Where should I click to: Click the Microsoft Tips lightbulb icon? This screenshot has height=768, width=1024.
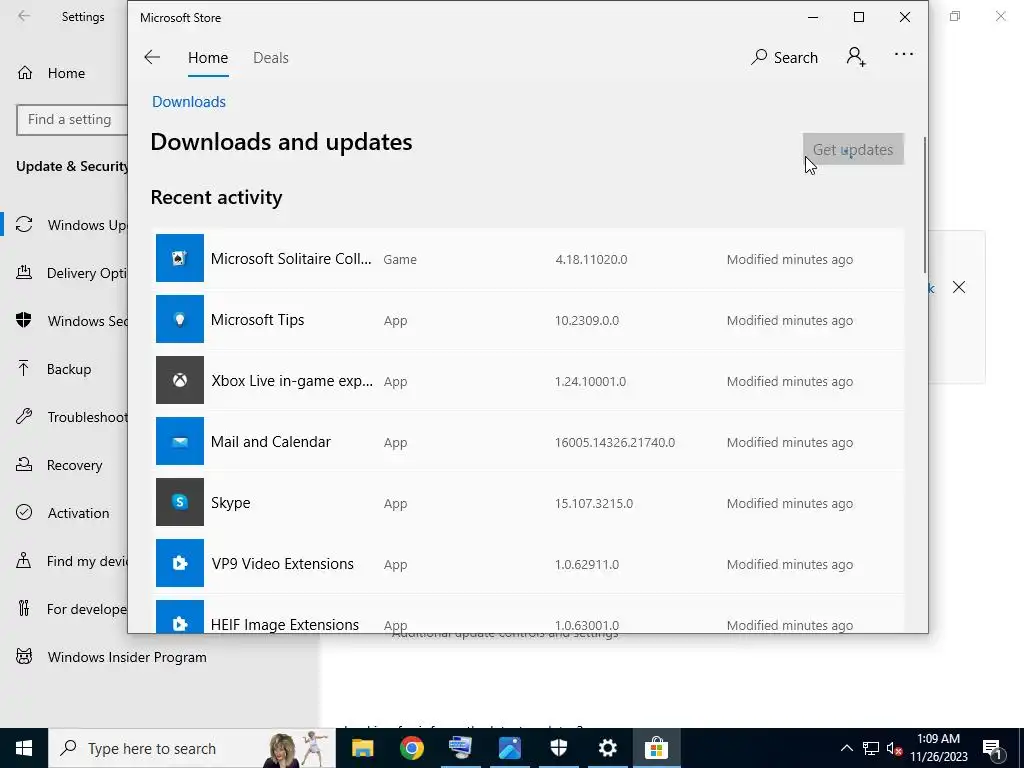pyautogui.click(x=180, y=319)
